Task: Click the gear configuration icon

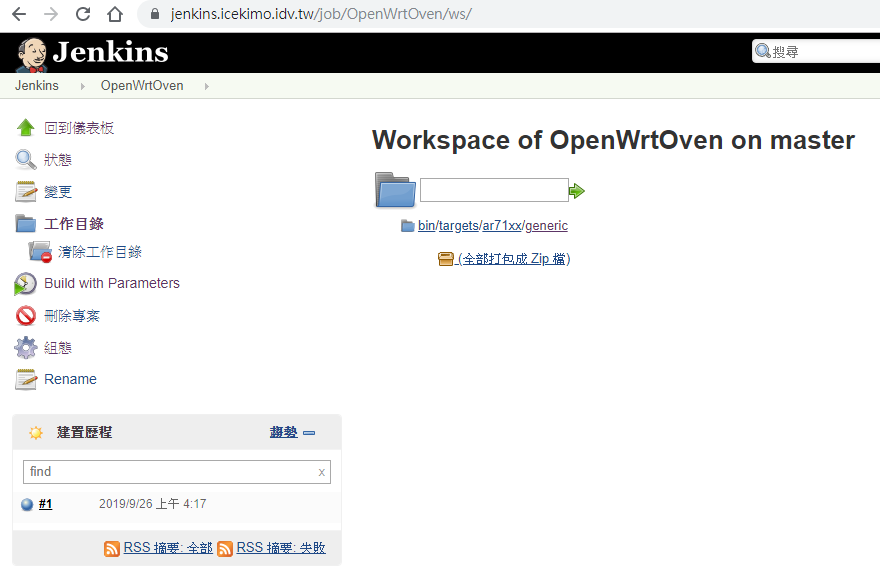Action: pos(25,348)
